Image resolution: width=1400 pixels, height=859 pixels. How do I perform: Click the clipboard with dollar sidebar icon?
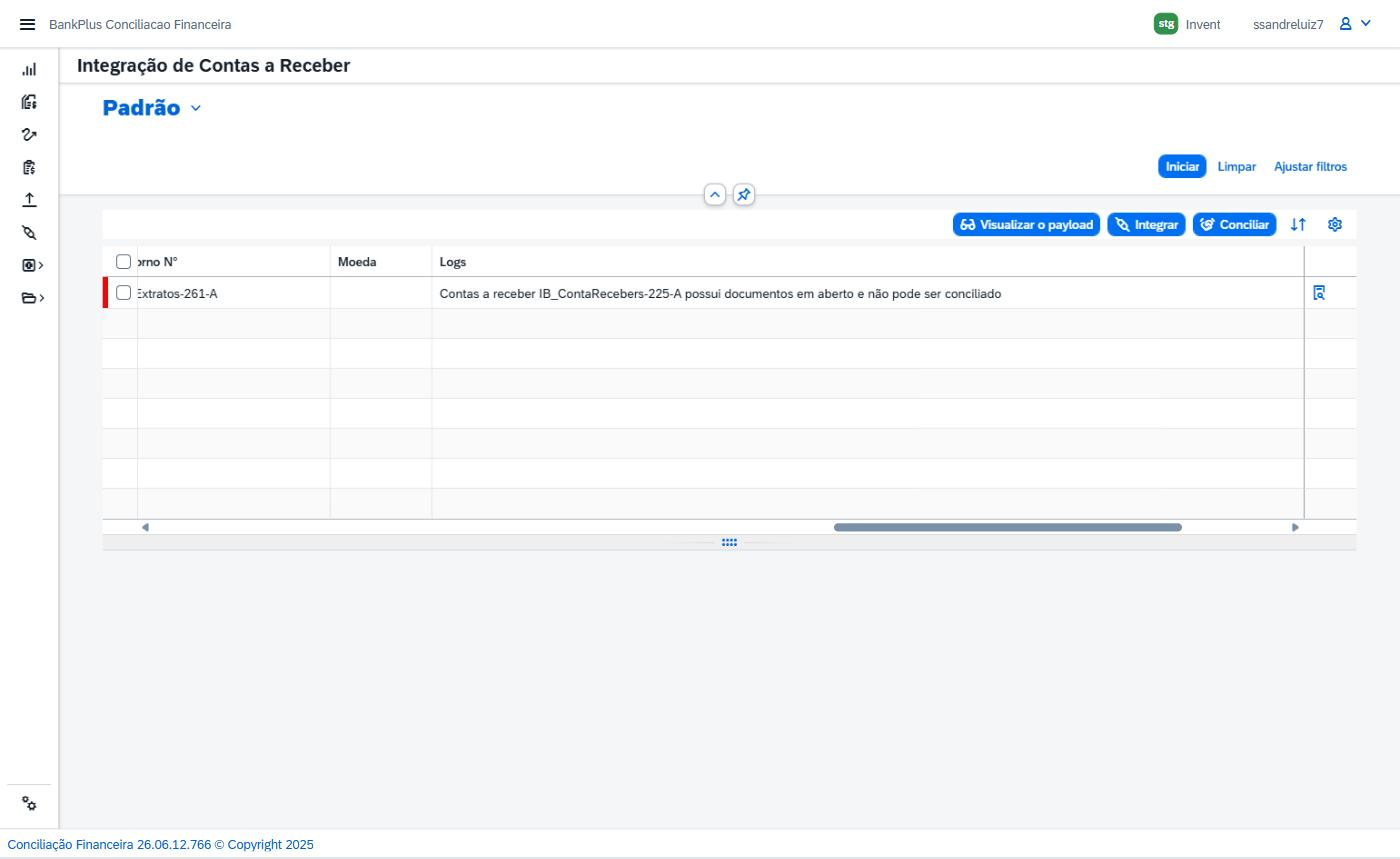tap(29, 167)
